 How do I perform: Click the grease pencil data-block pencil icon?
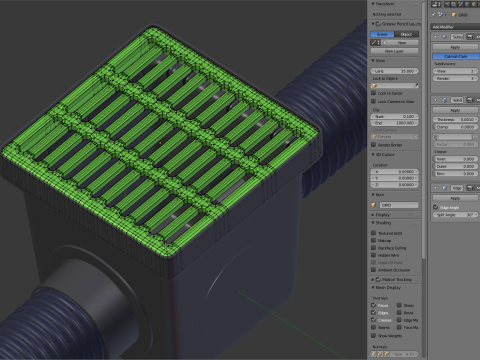(x=375, y=43)
